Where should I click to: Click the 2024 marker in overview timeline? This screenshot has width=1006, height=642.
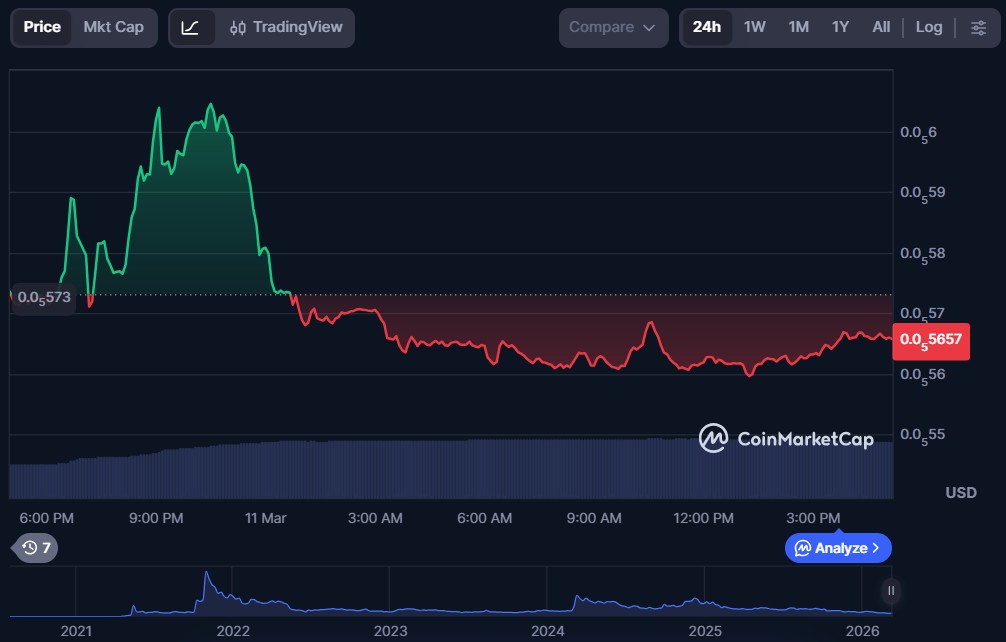click(x=548, y=631)
